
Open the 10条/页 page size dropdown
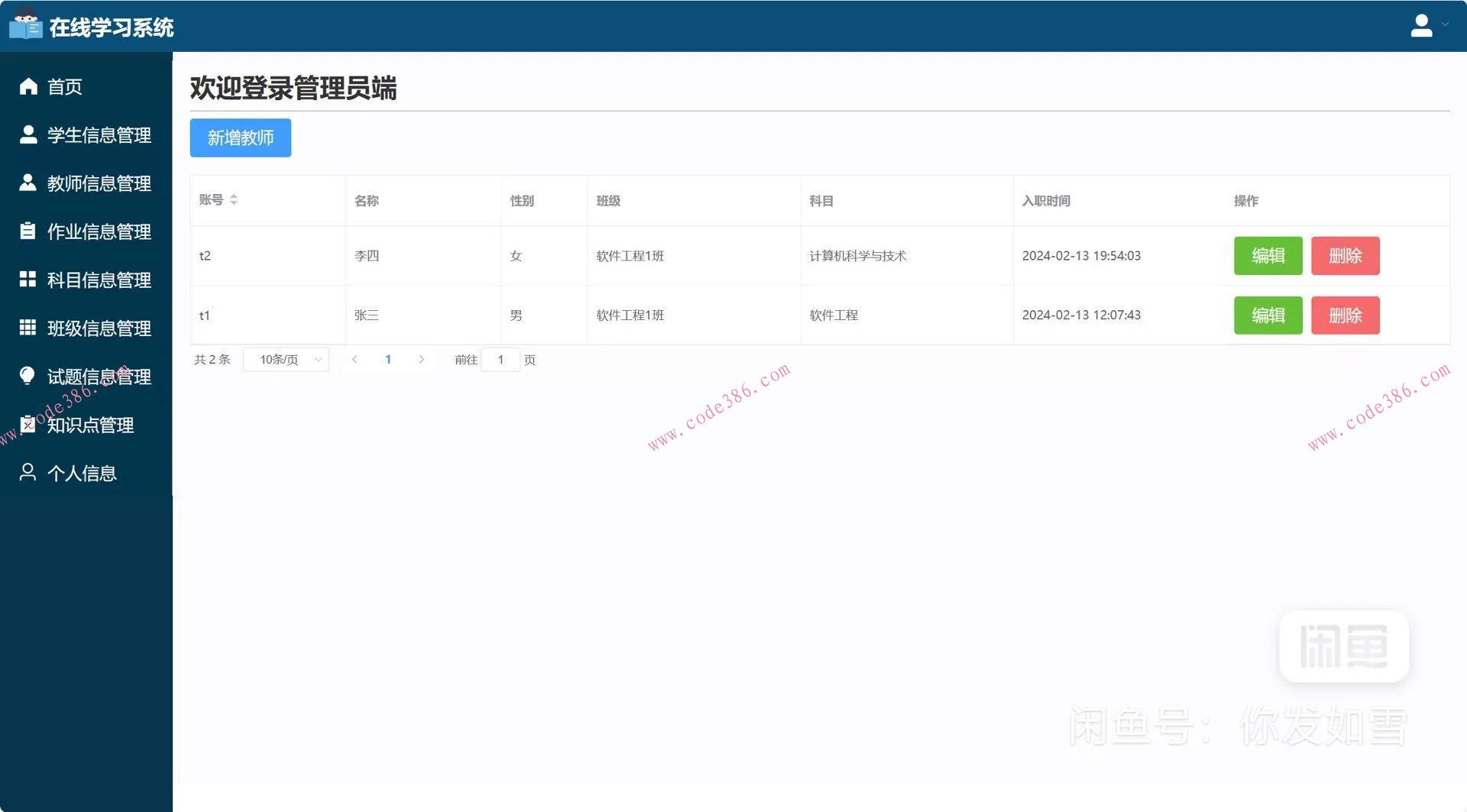(286, 359)
